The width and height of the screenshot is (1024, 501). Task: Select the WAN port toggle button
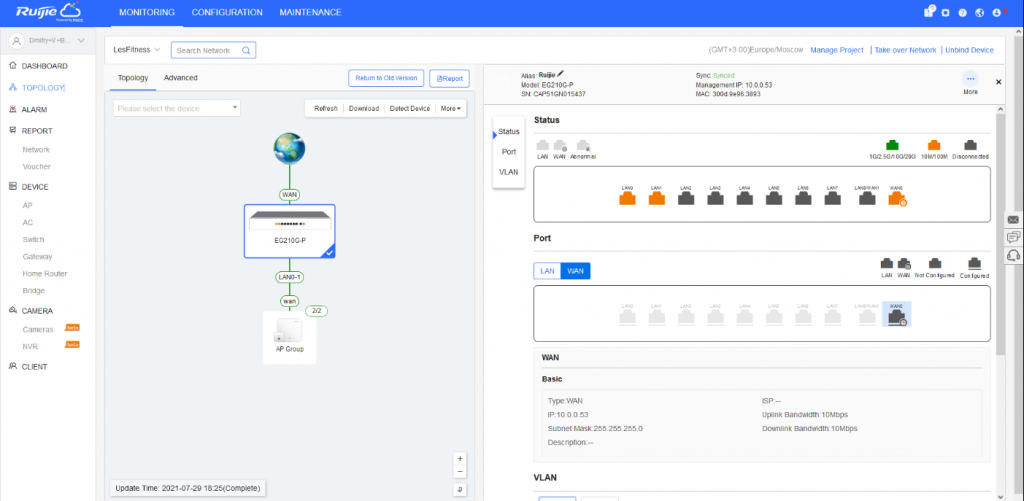pos(575,270)
